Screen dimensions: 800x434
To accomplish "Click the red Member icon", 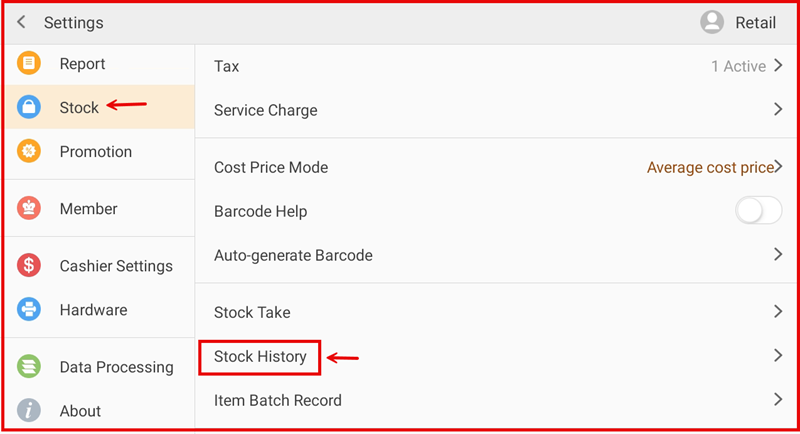I will 30,209.
